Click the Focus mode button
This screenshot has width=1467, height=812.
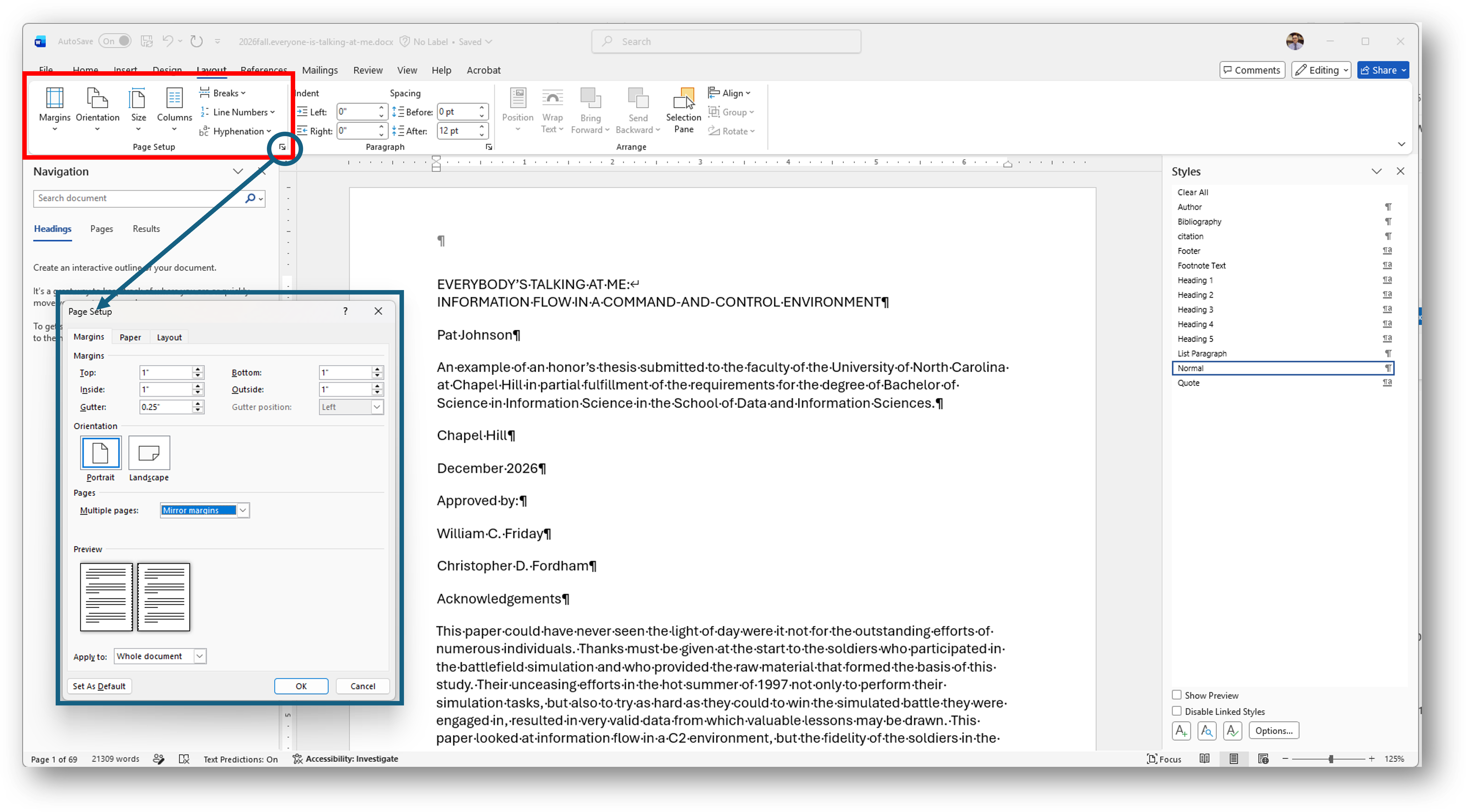pyautogui.click(x=1164, y=759)
